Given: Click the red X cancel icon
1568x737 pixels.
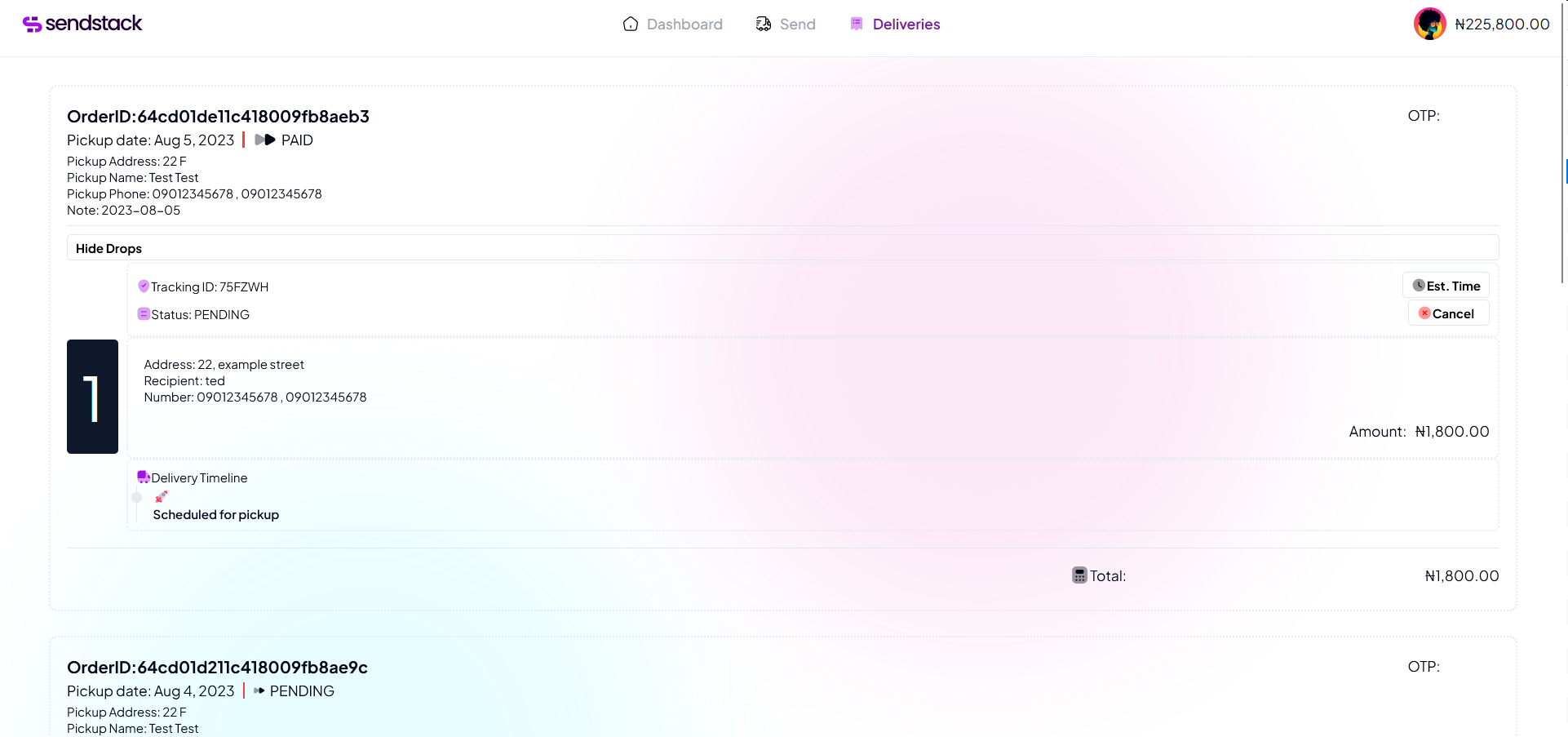Looking at the screenshot, I should click(1424, 313).
